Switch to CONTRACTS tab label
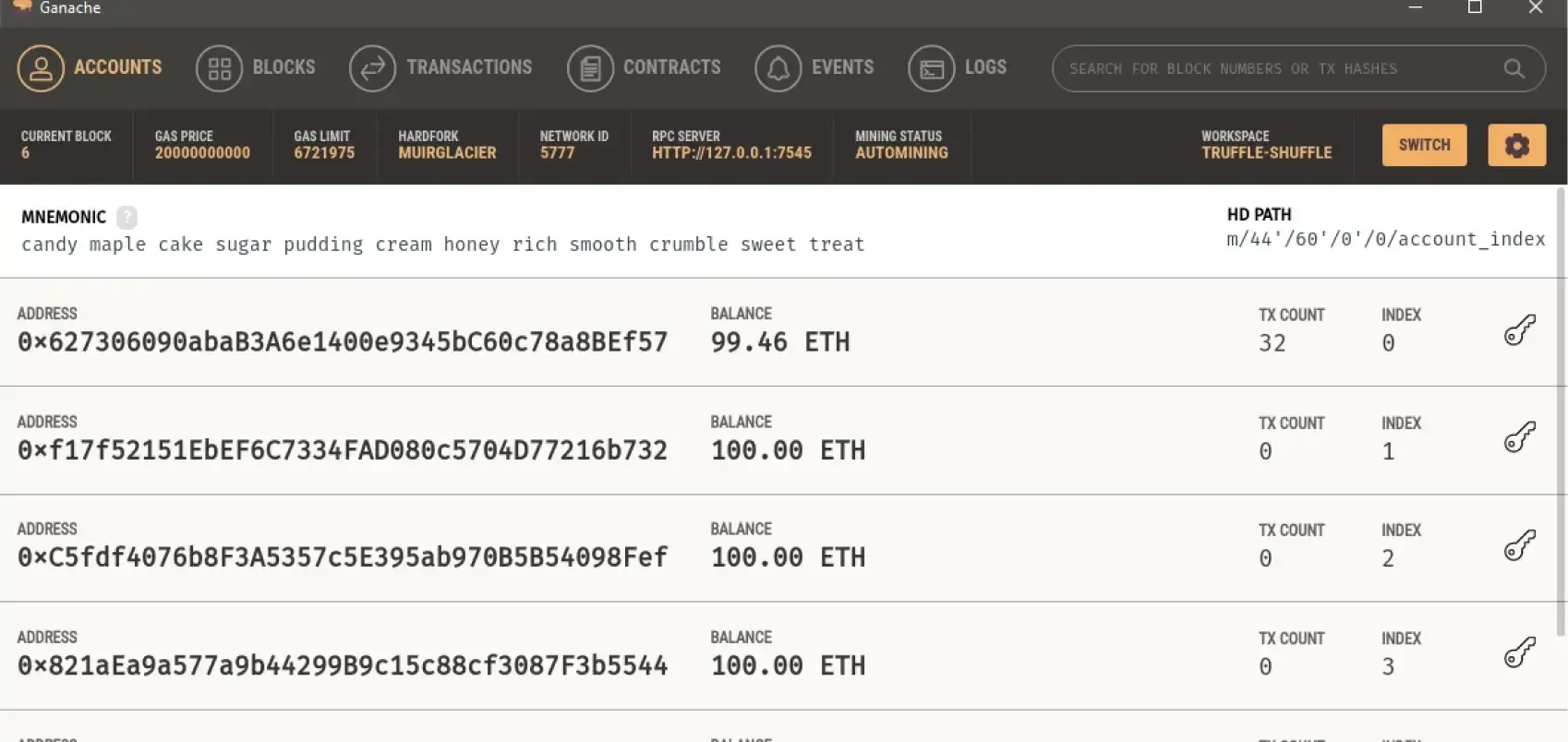The image size is (1568, 742). pos(671,67)
